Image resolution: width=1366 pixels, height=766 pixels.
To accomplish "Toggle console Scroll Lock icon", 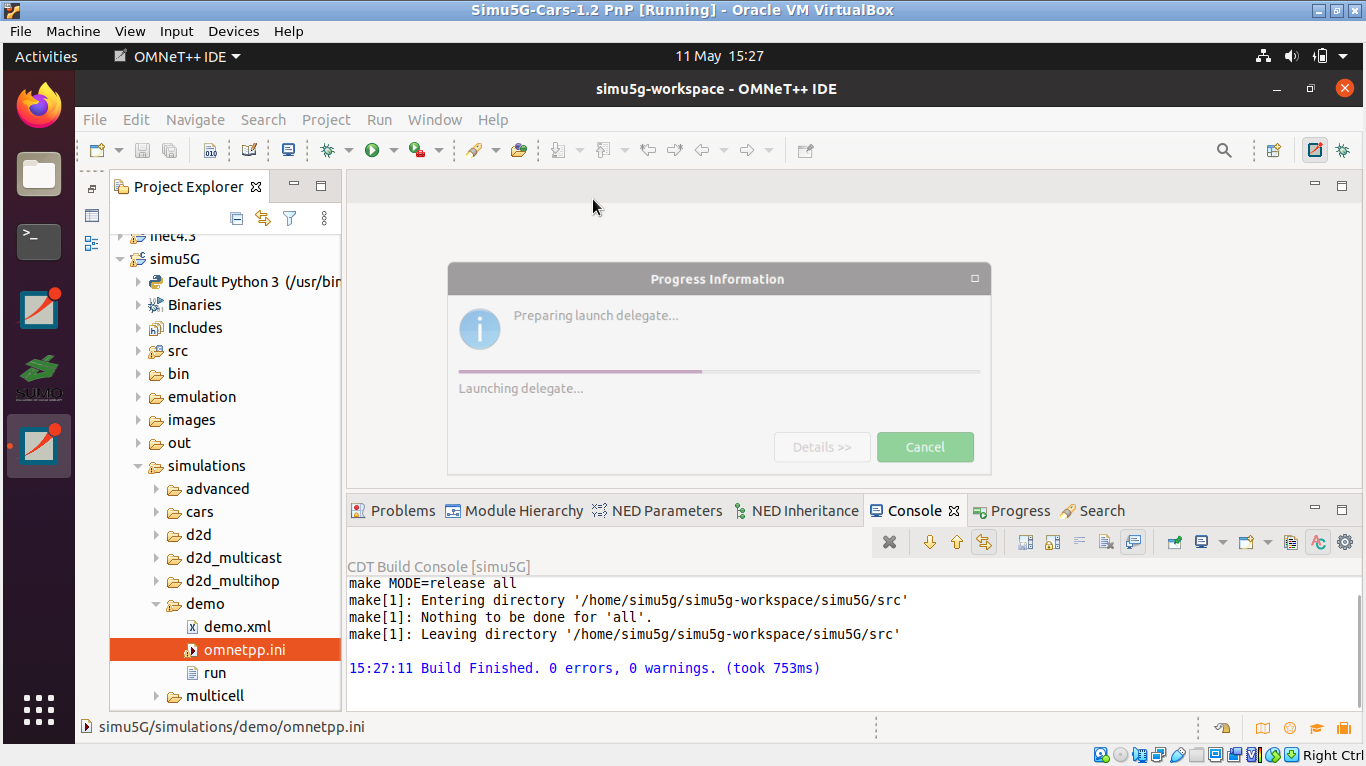I will pos(1052,542).
